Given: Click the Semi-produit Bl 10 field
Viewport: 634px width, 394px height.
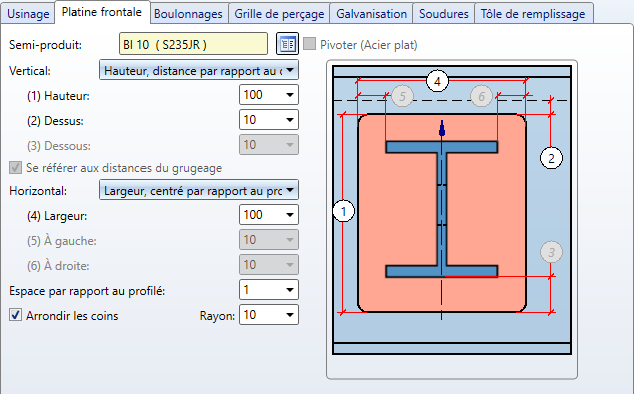Looking at the screenshot, I should tap(193, 44).
